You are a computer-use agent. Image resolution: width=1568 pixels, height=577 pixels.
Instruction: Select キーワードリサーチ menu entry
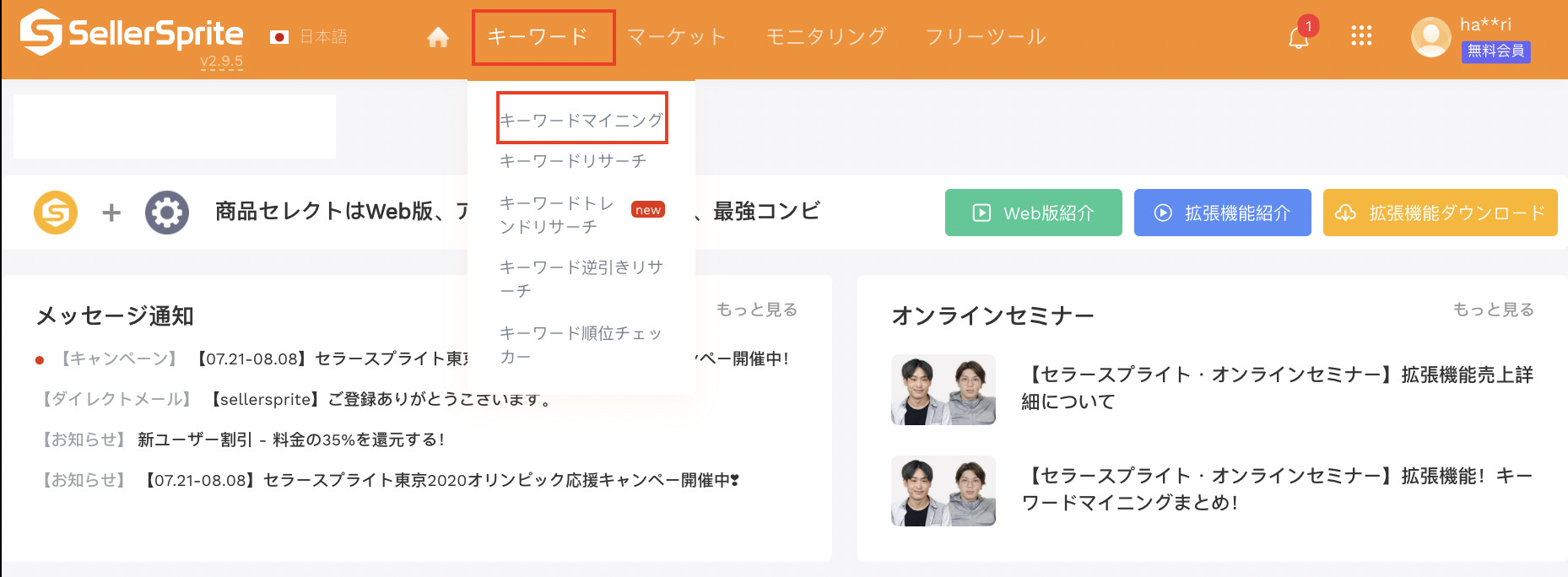[x=573, y=160]
